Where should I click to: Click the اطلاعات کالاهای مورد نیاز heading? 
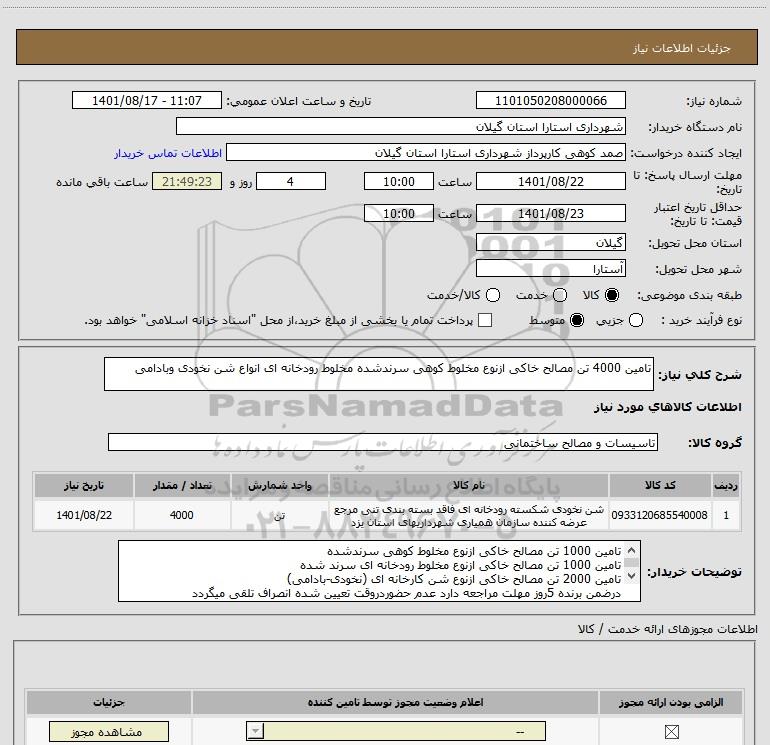pyautogui.click(x=667, y=407)
